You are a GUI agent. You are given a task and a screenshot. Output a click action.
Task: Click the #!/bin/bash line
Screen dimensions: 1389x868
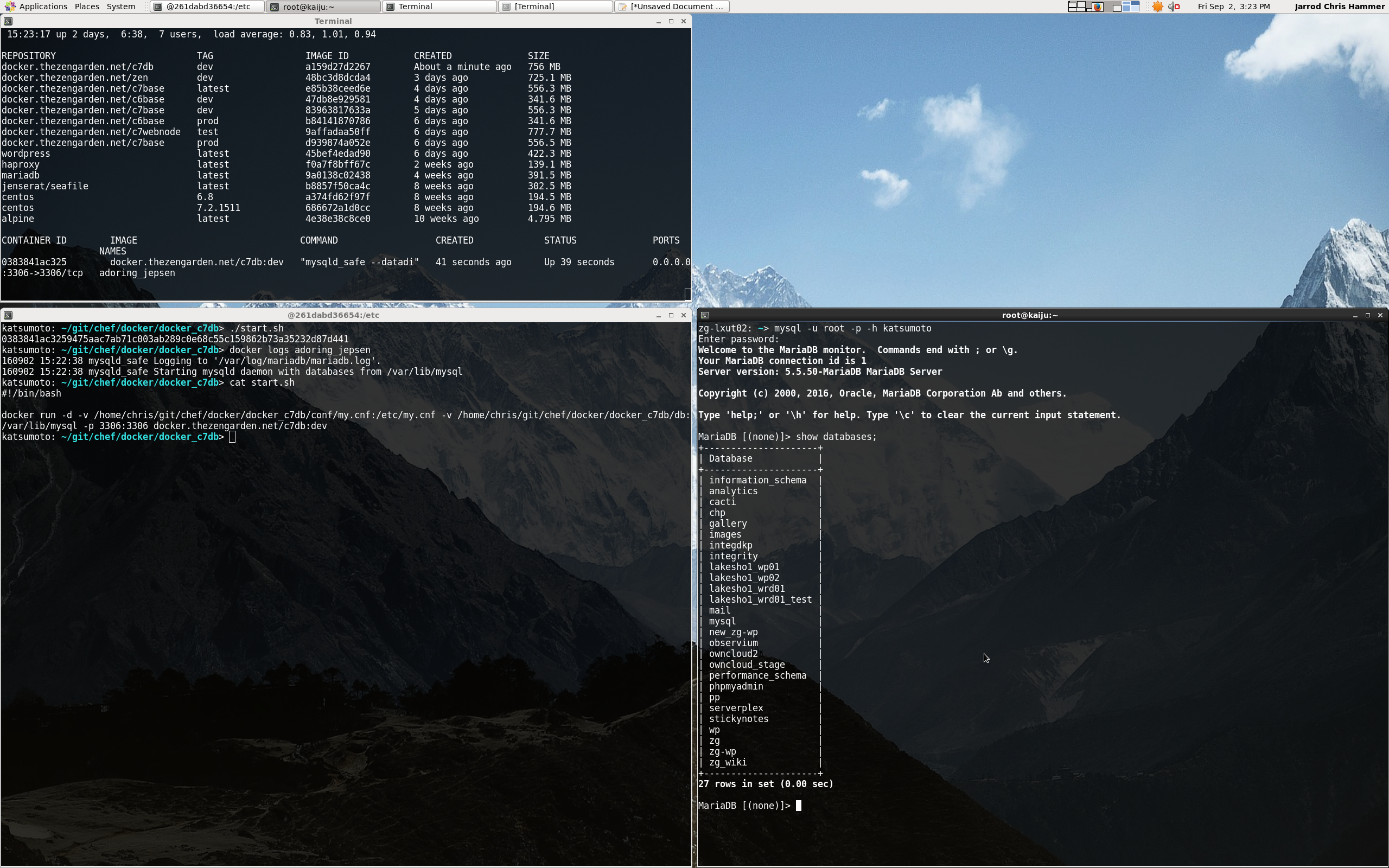pos(31,394)
